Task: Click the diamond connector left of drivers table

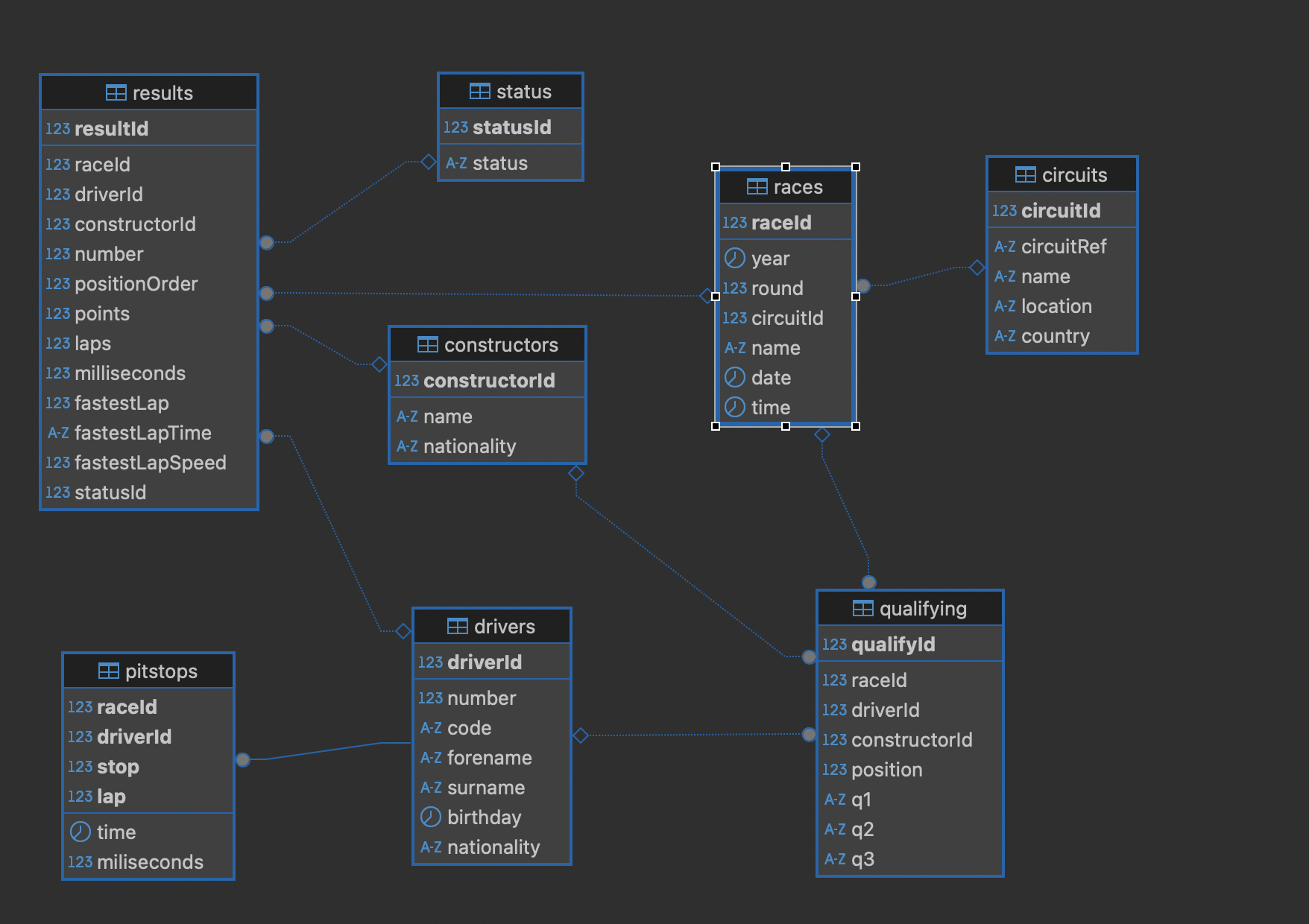Action: [403, 631]
